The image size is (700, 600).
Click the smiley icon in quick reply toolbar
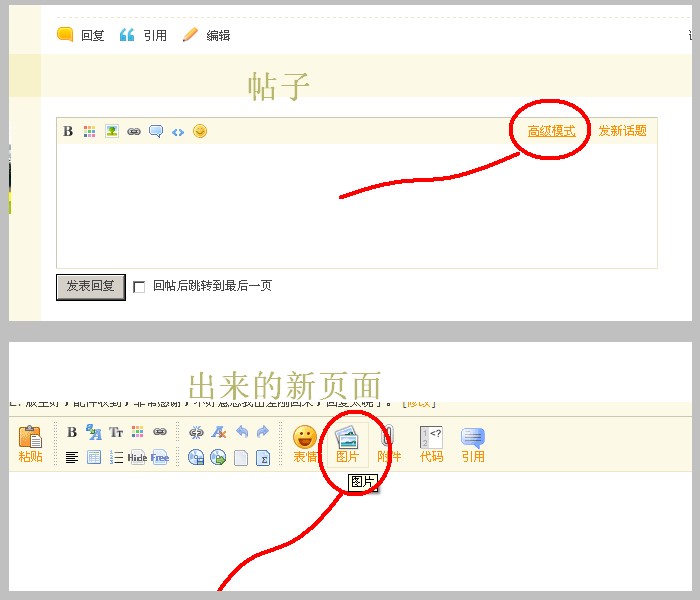(x=200, y=131)
